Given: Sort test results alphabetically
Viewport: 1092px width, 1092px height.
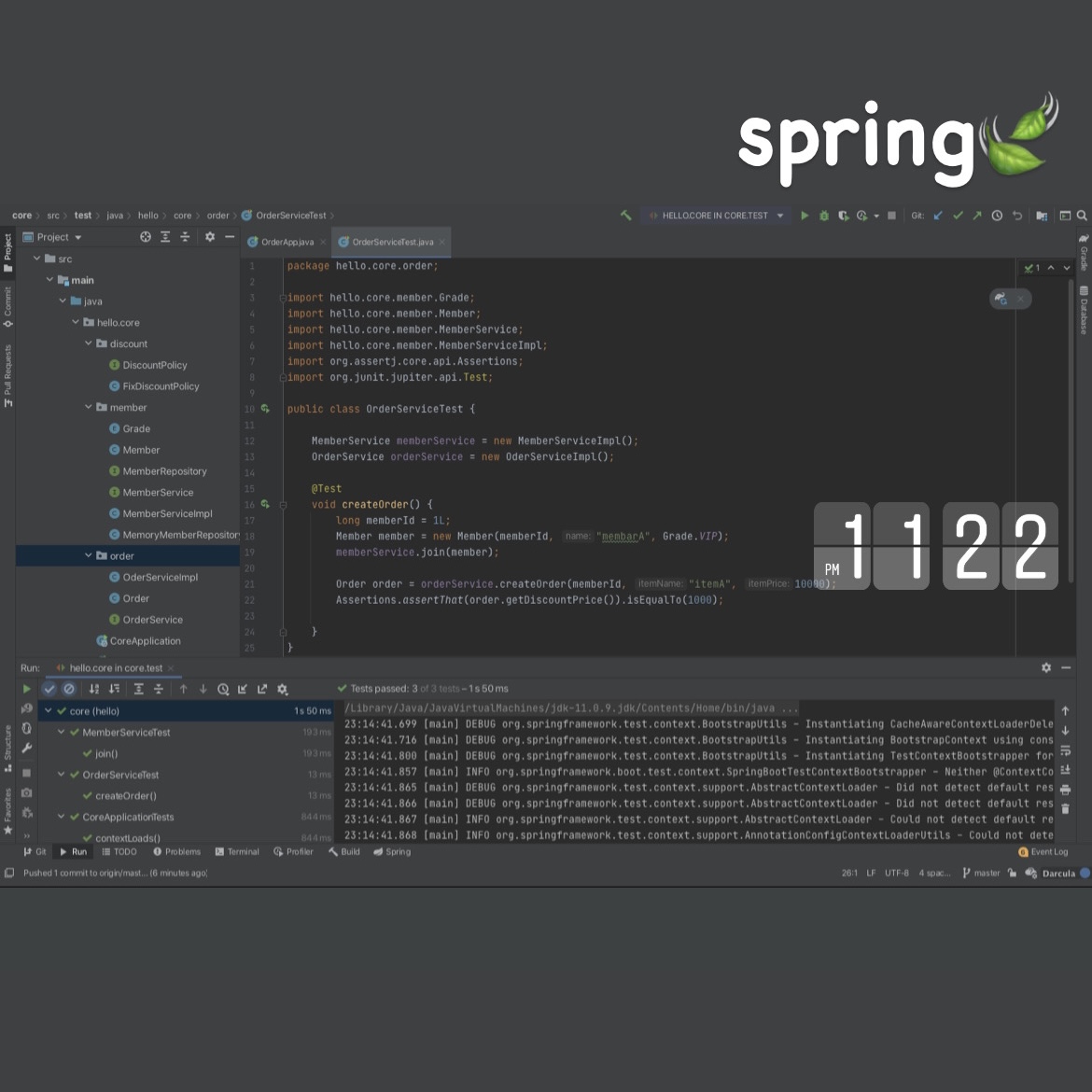Looking at the screenshot, I should point(94,689).
